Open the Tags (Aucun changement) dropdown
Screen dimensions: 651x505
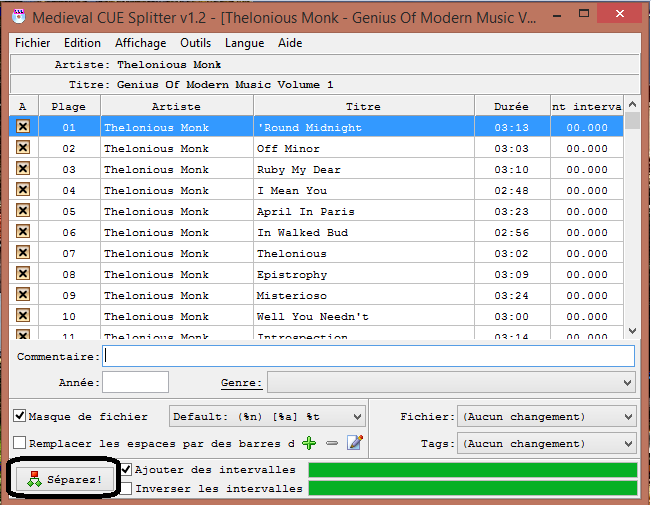tap(546, 444)
